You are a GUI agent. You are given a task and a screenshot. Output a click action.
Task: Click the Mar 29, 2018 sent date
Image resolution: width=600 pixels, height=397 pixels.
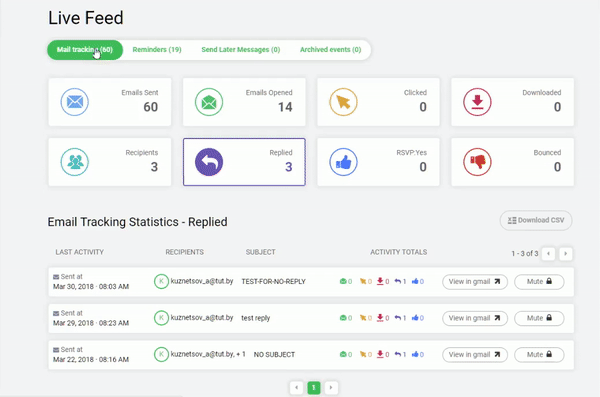point(91,323)
